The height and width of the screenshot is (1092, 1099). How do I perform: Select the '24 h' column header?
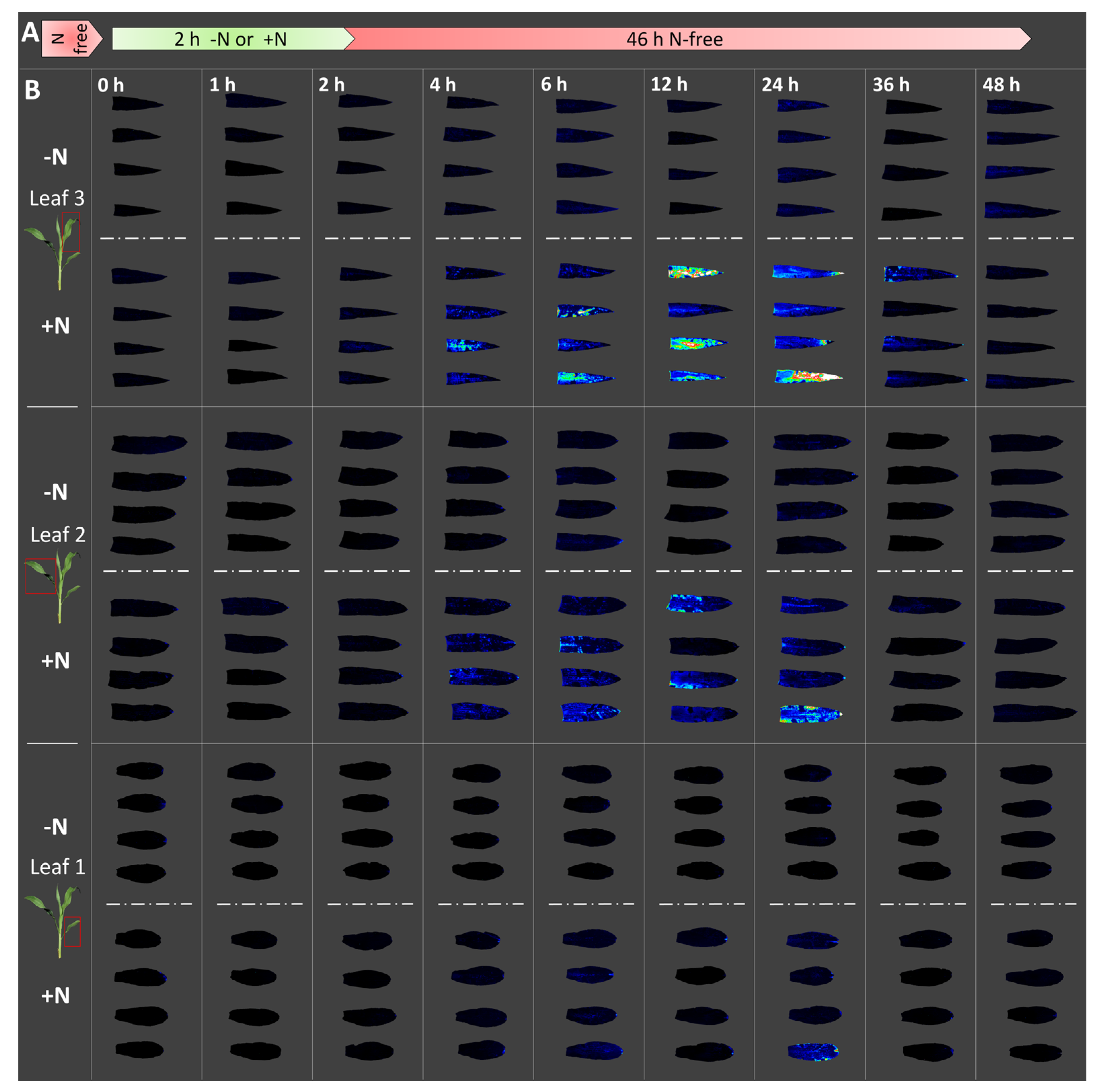pyautogui.click(x=780, y=85)
